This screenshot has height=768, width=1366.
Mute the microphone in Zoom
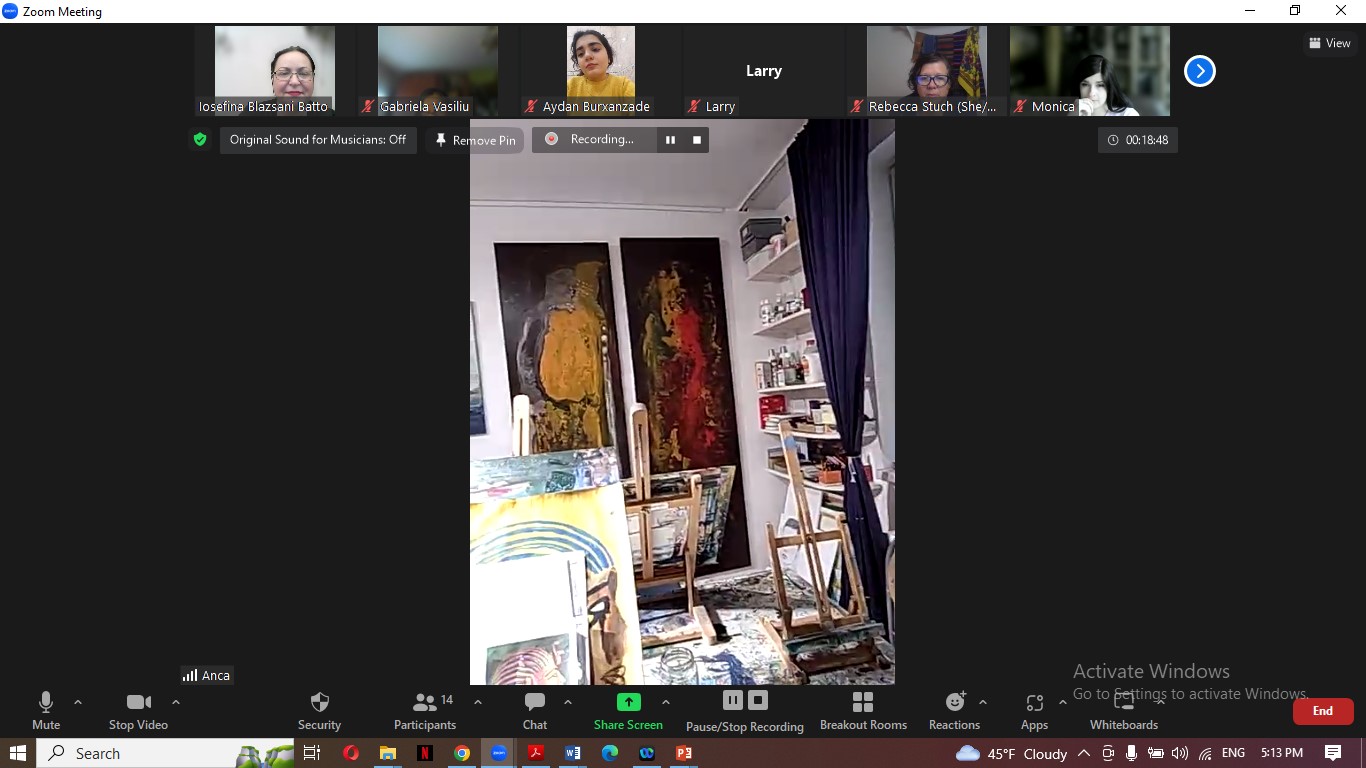pos(46,711)
